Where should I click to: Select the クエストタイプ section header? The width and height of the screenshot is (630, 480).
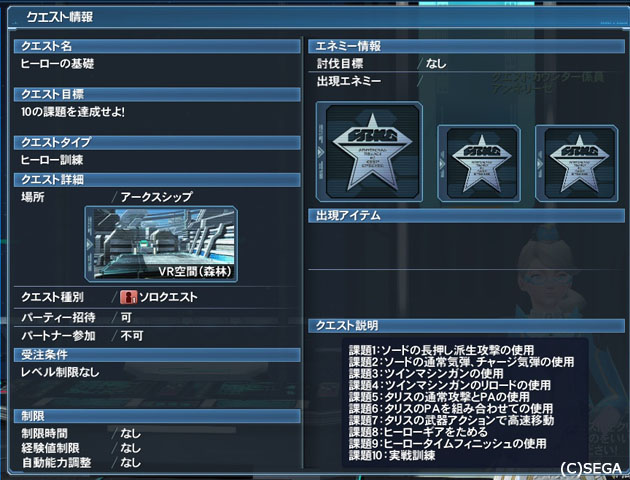(x=157, y=142)
